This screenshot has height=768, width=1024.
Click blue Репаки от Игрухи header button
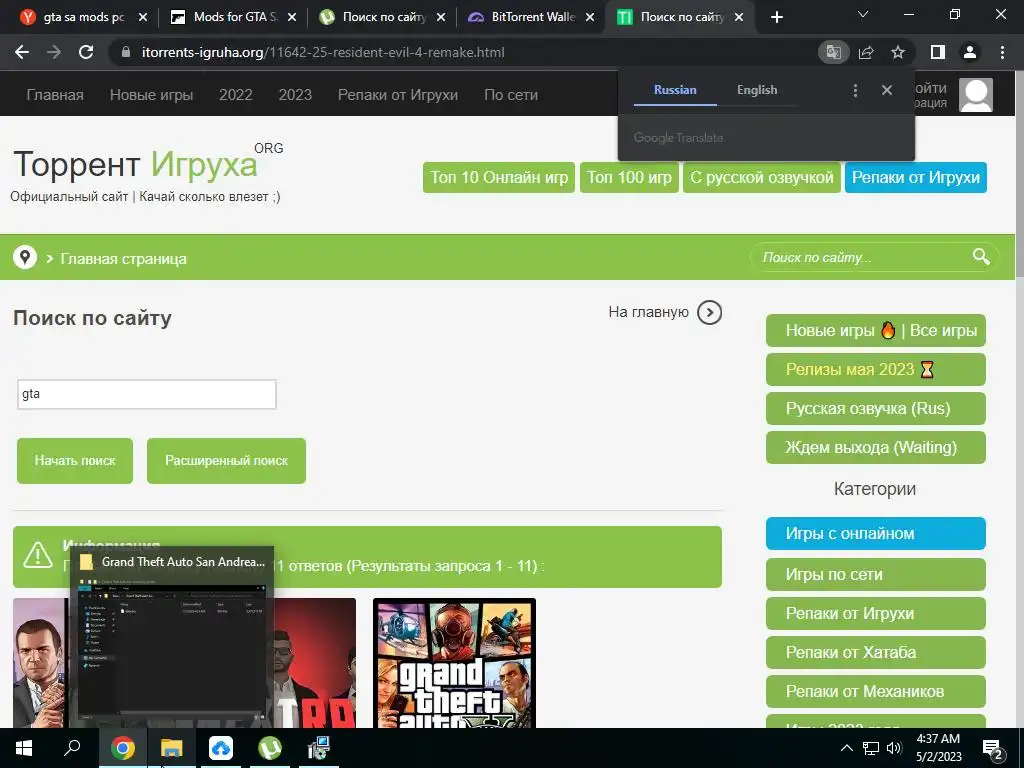916,177
